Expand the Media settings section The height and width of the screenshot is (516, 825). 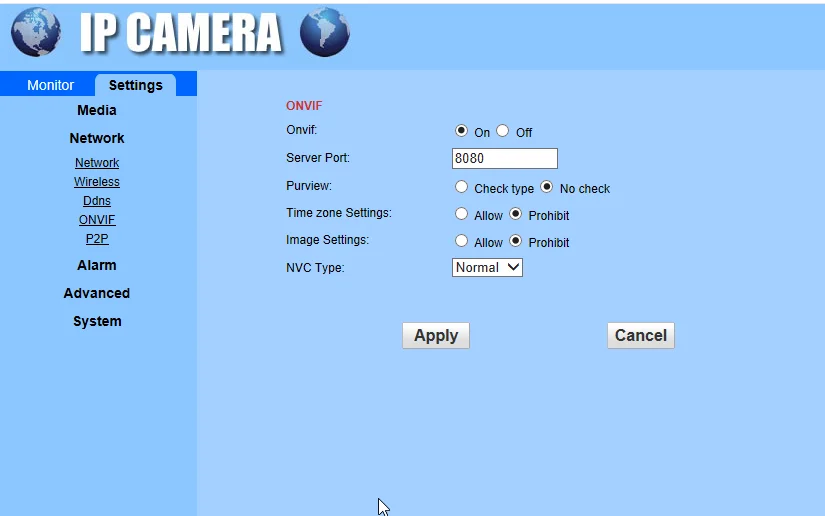(x=97, y=110)
